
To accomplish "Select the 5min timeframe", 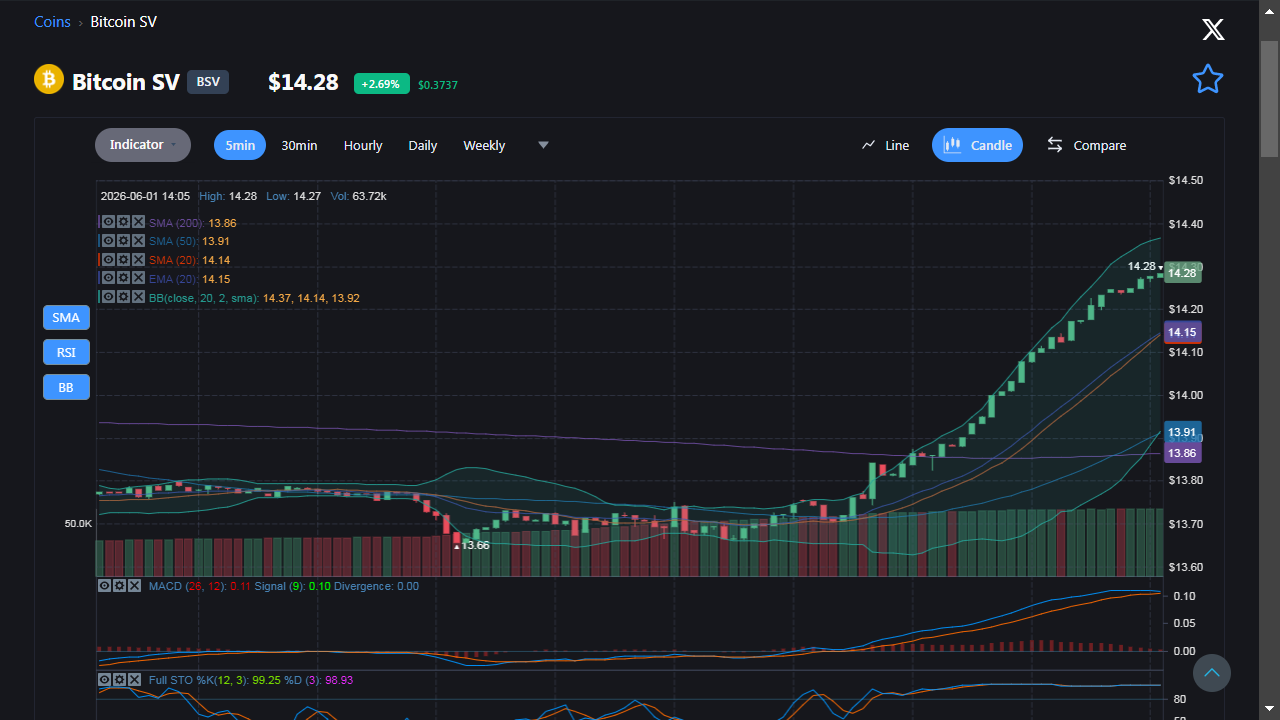I will coord(240,145).
